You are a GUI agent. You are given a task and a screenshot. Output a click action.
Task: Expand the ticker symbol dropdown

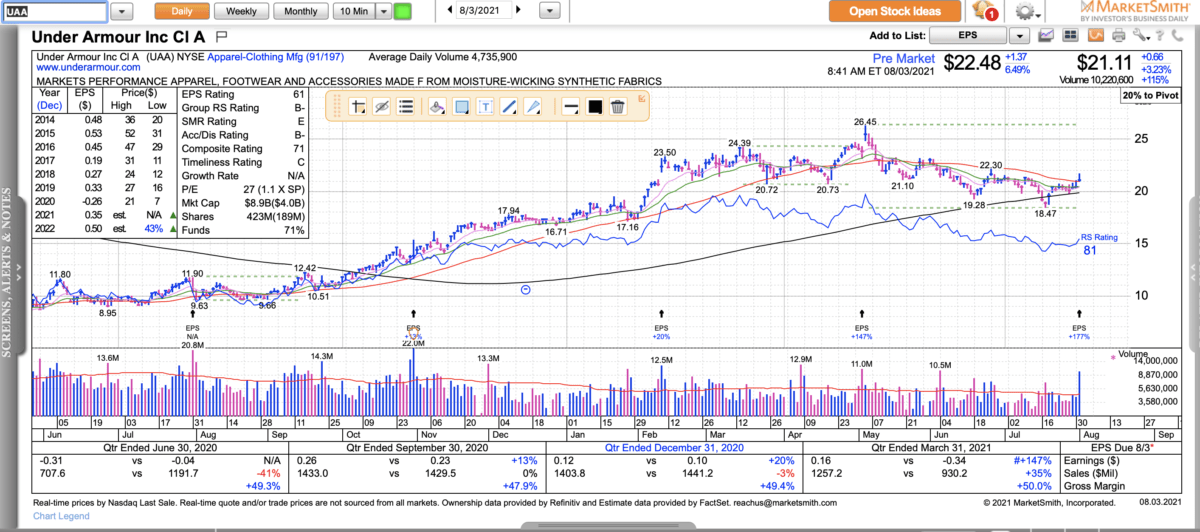pyautogui.click(x=120, y=12)
